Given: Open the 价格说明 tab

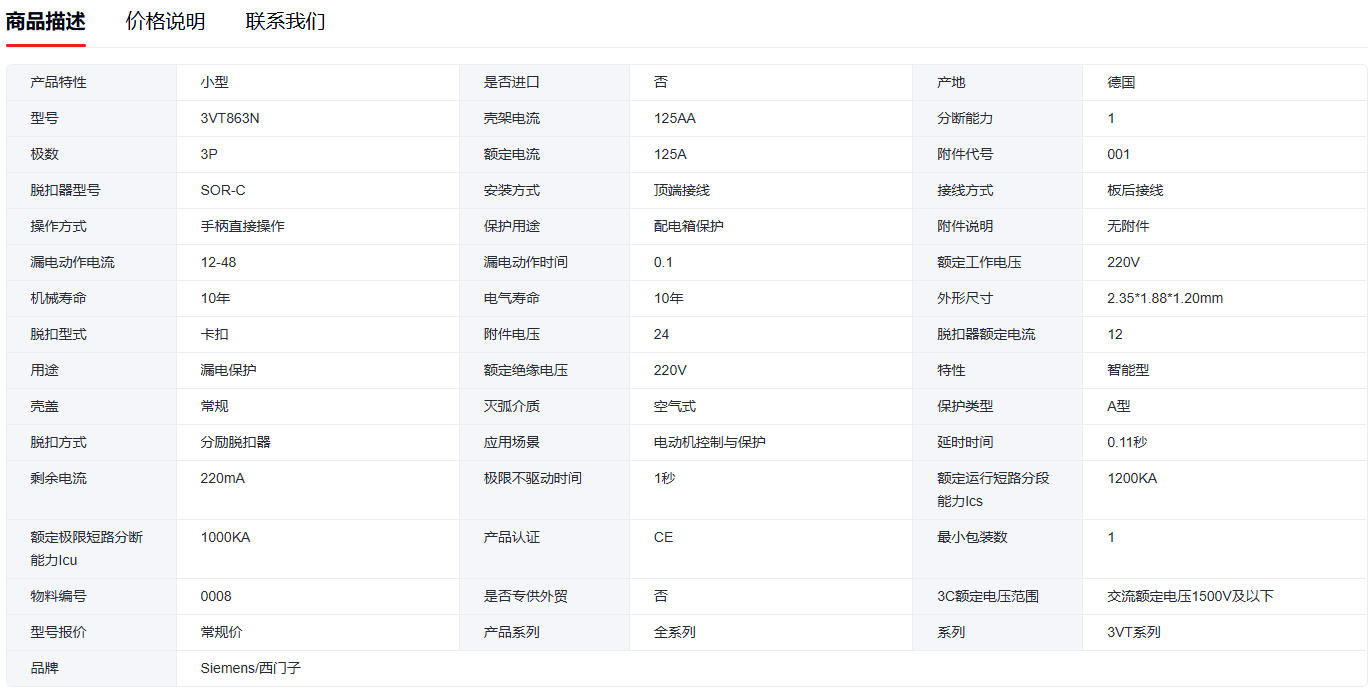Looking at the screenshot, I should [165, 22].
